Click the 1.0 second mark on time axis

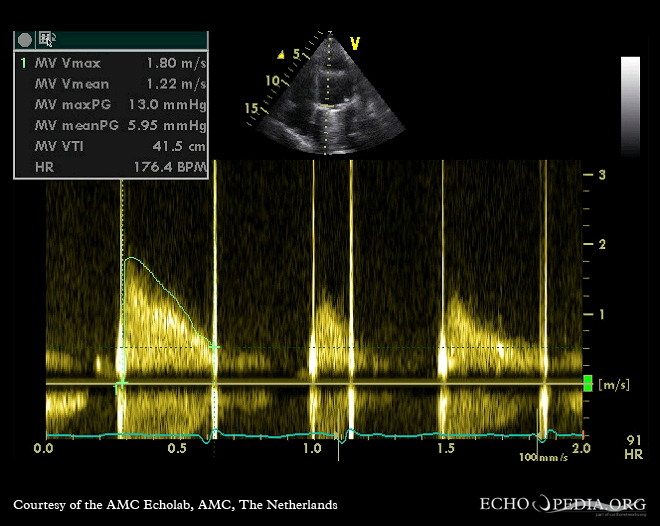(x=313, y=450)
